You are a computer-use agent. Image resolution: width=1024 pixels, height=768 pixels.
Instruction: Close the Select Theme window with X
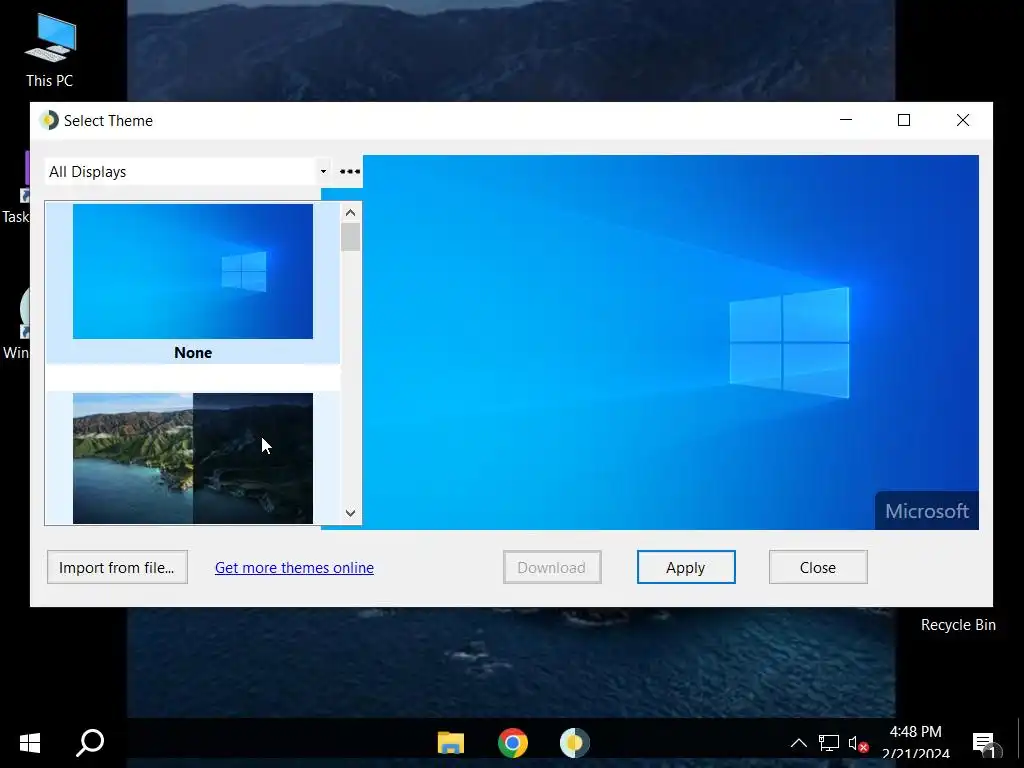point(963,120)
